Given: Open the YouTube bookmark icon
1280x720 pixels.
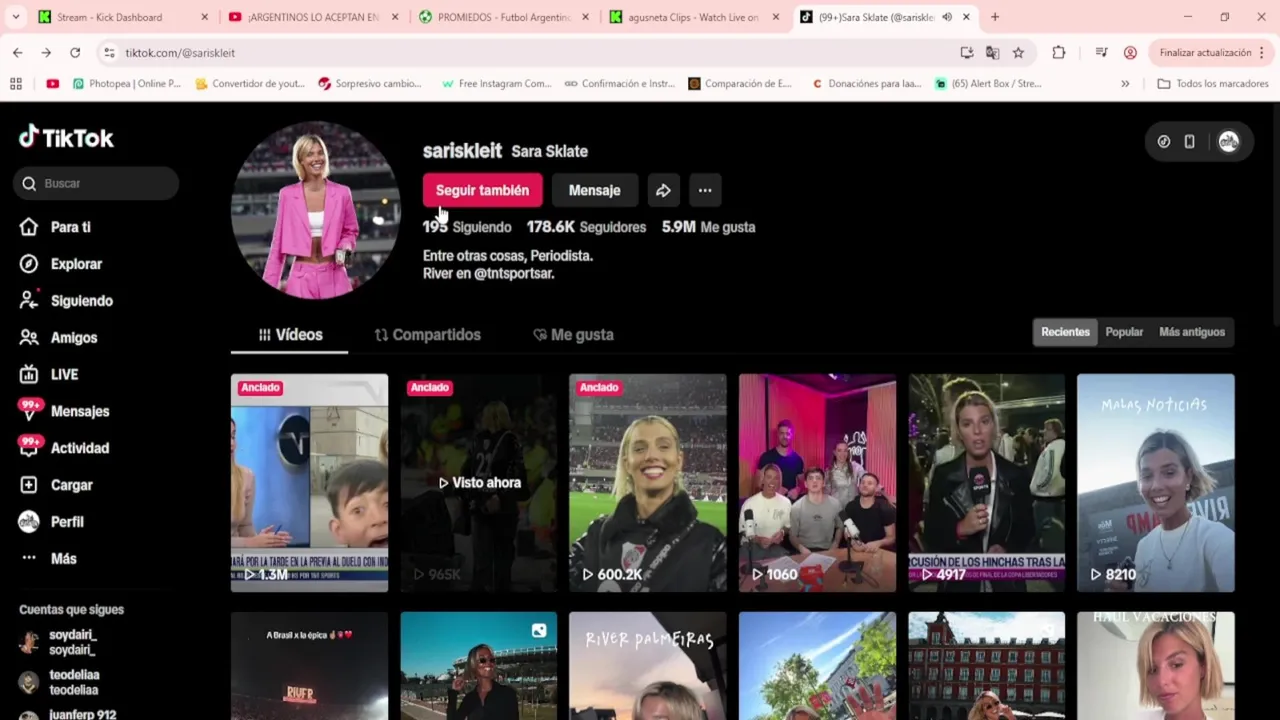Looking at the screenshot, I should click(x=52, y=84).
